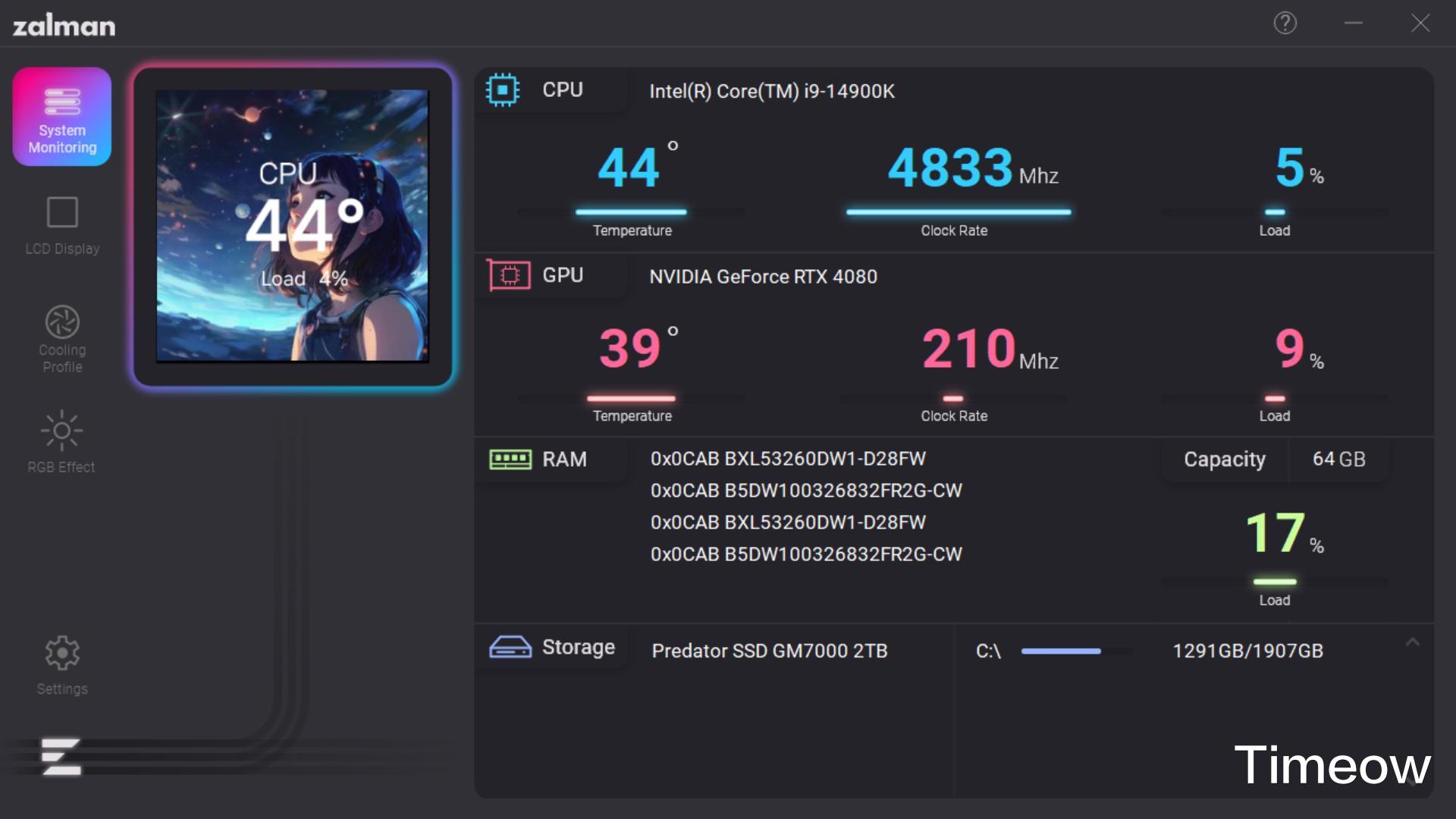The height and width of the screenshot is (819, 1456).
Task: Open the System Monitoring page
Action: tap(62, 117)
